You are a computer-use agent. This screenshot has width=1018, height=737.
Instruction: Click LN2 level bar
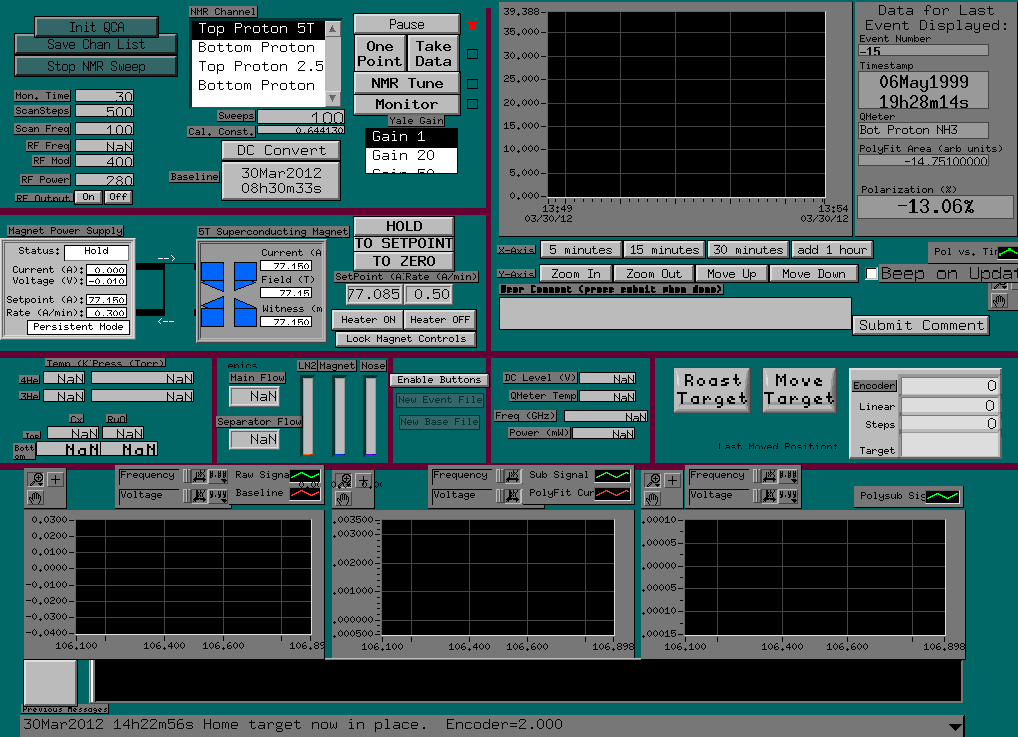pos(307,416)
